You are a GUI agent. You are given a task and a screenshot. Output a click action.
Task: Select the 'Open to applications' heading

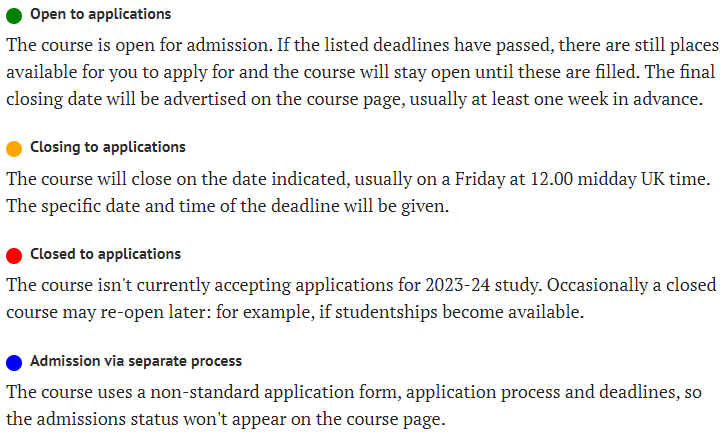pyautogui.click(x=101, y=14)
